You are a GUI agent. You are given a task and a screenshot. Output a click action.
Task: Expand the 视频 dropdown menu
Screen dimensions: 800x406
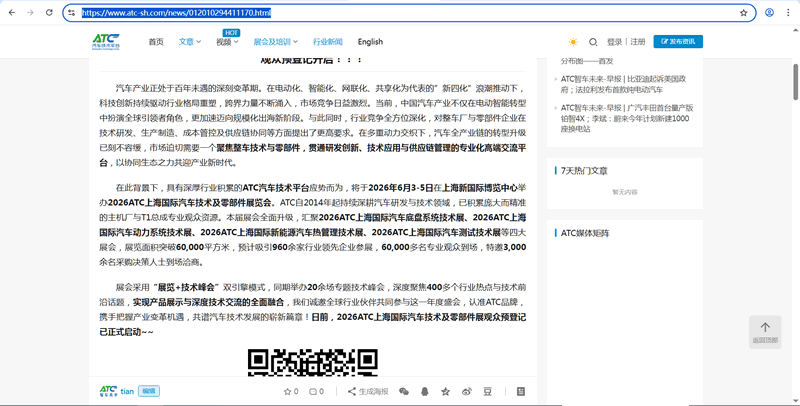coord(226,42)
